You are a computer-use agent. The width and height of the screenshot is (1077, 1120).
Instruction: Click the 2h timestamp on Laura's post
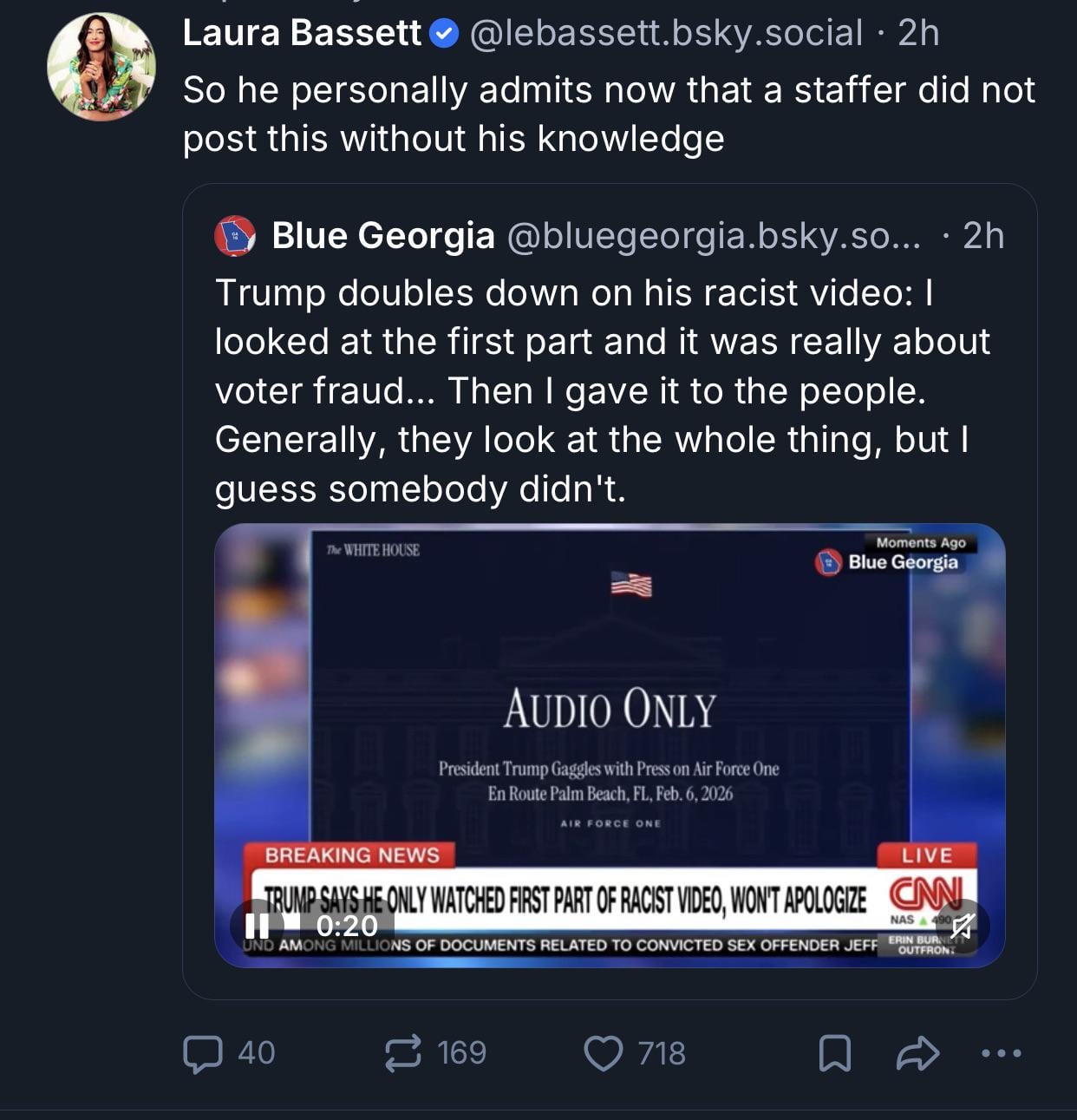(x=918, y=33)
